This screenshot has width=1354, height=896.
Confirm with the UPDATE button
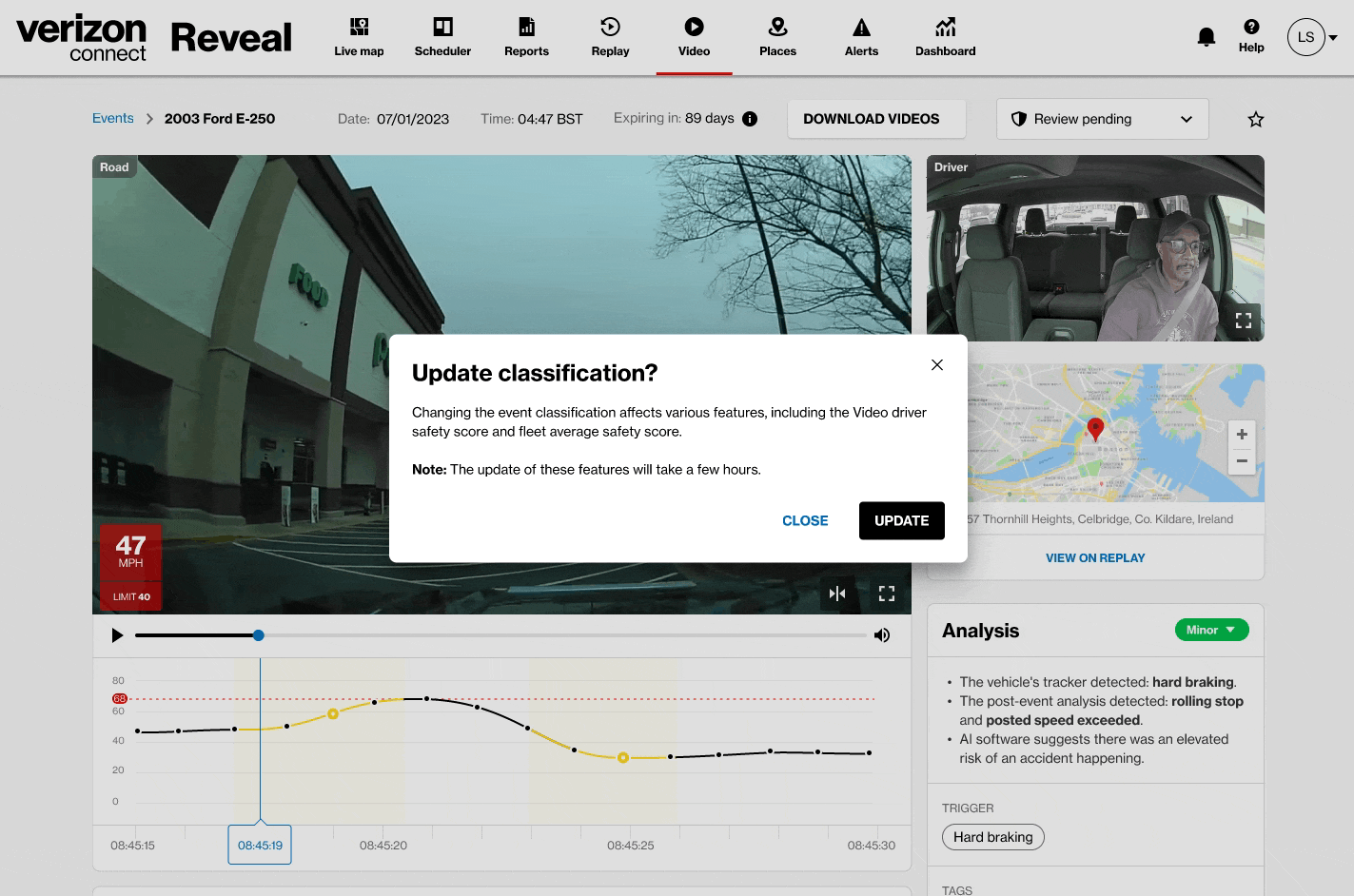(901, 520)
